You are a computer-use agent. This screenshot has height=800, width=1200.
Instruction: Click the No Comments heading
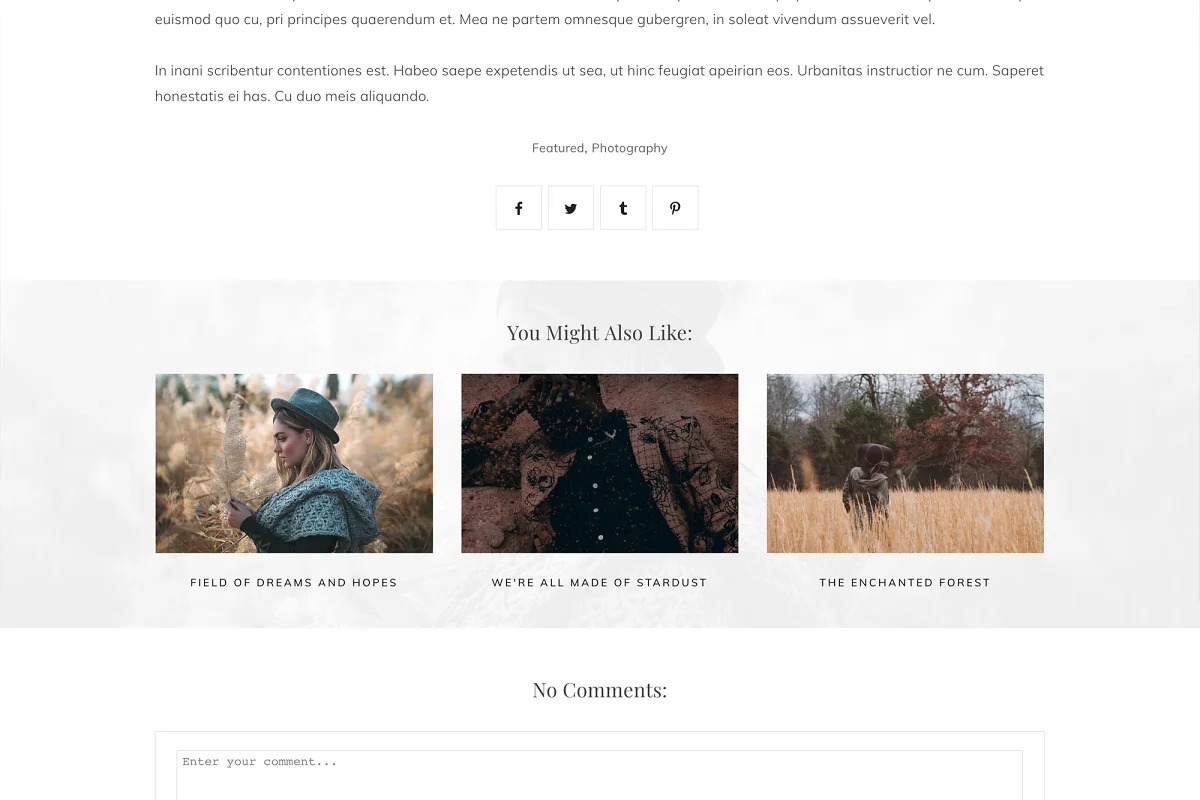coord(600,690)
